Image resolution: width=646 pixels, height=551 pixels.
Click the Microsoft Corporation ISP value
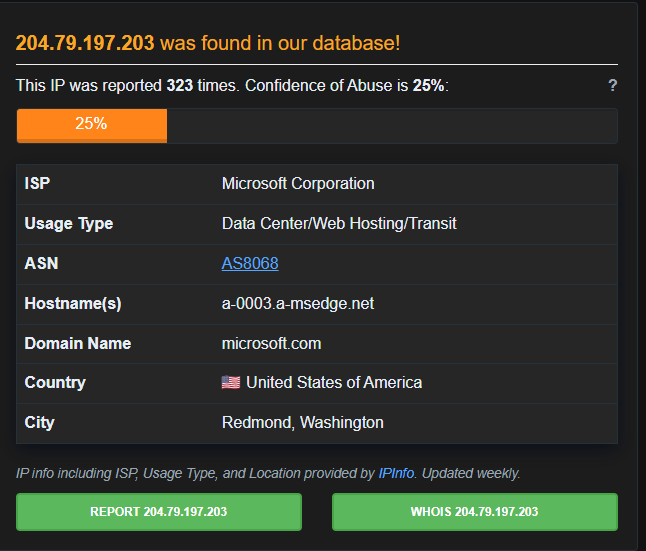pos(298,184)
